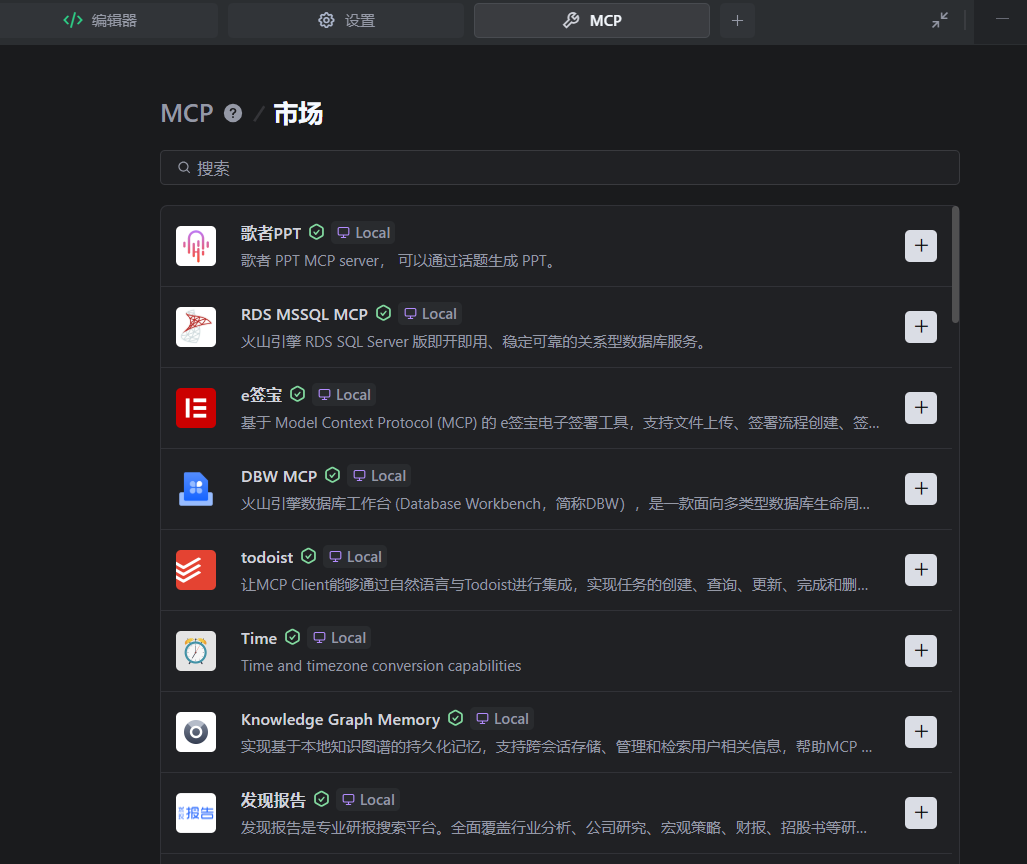Click the Local tag on 发现报告

(x=368, y=800)
